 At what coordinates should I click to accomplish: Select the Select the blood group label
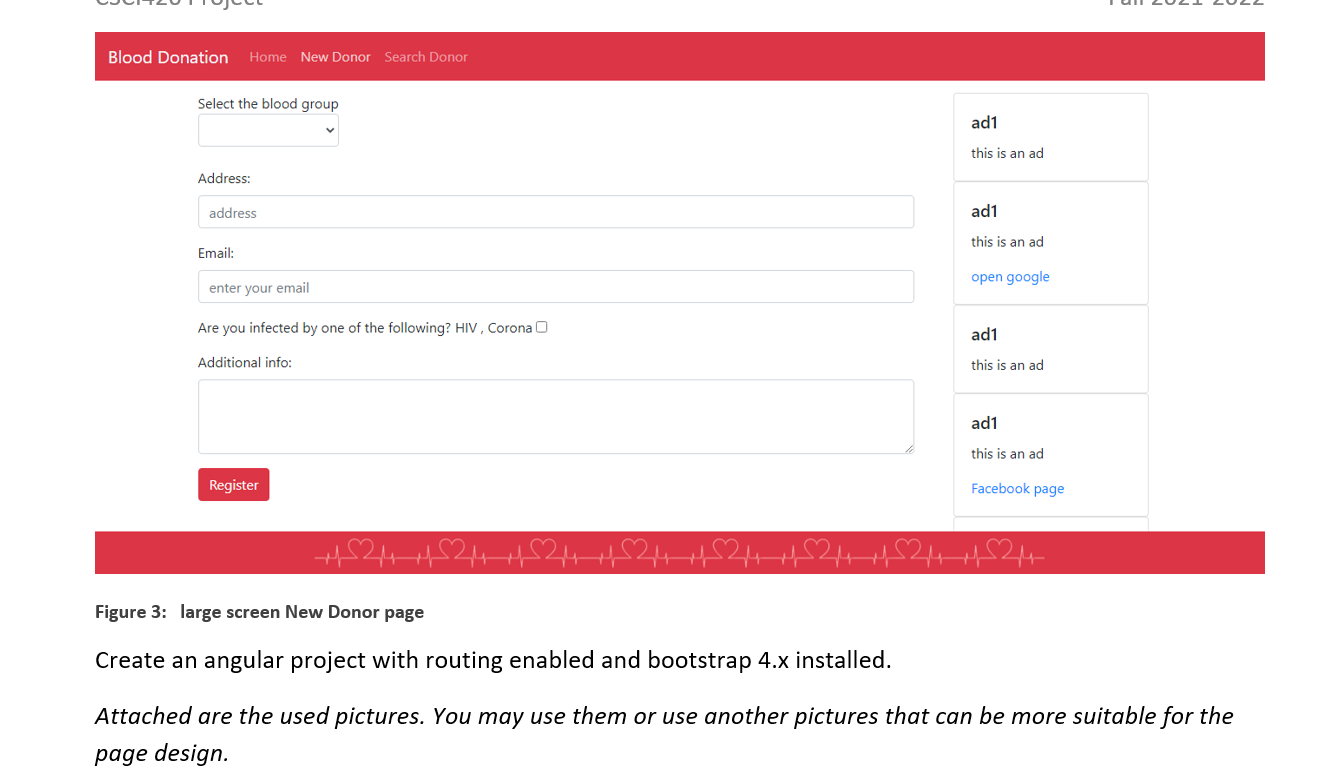268,104
